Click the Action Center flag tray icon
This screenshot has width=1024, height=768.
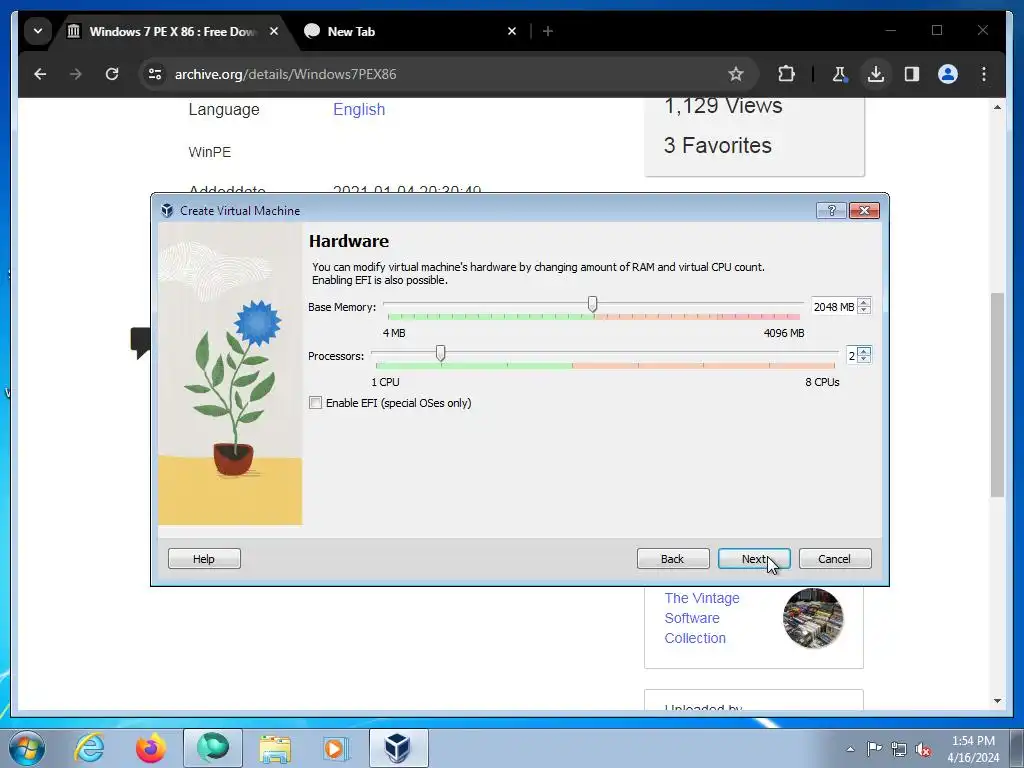coord(874,749)
